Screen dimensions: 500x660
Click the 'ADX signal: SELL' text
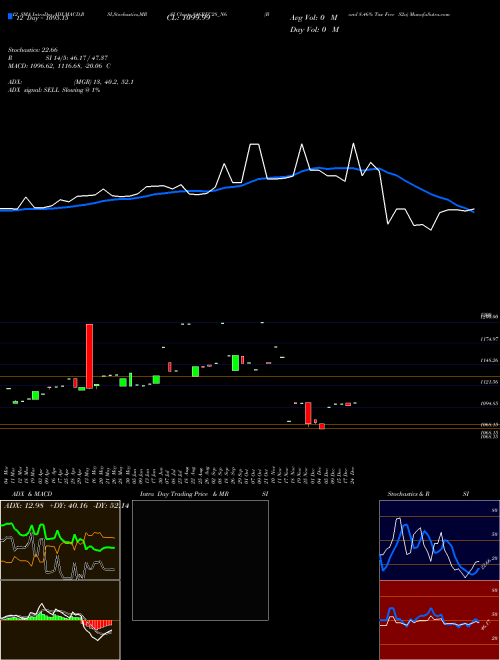click(35, 90)
